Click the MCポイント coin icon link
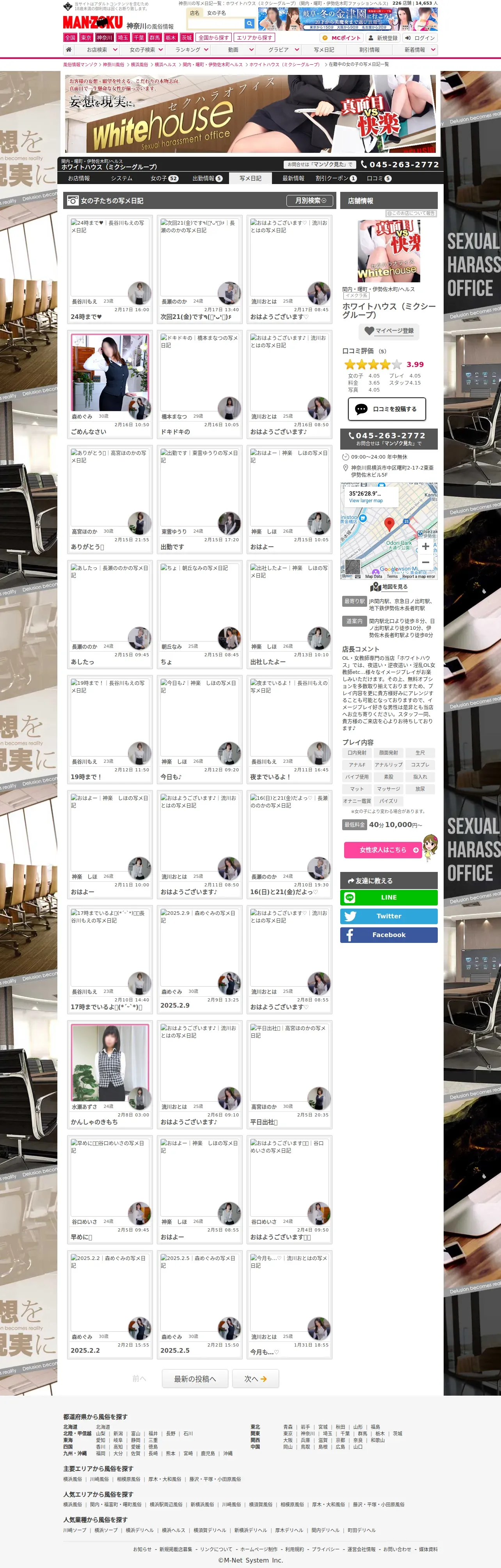Image resolution: width=501 pixels, height=1568 pixels. (x=342, y=38)
